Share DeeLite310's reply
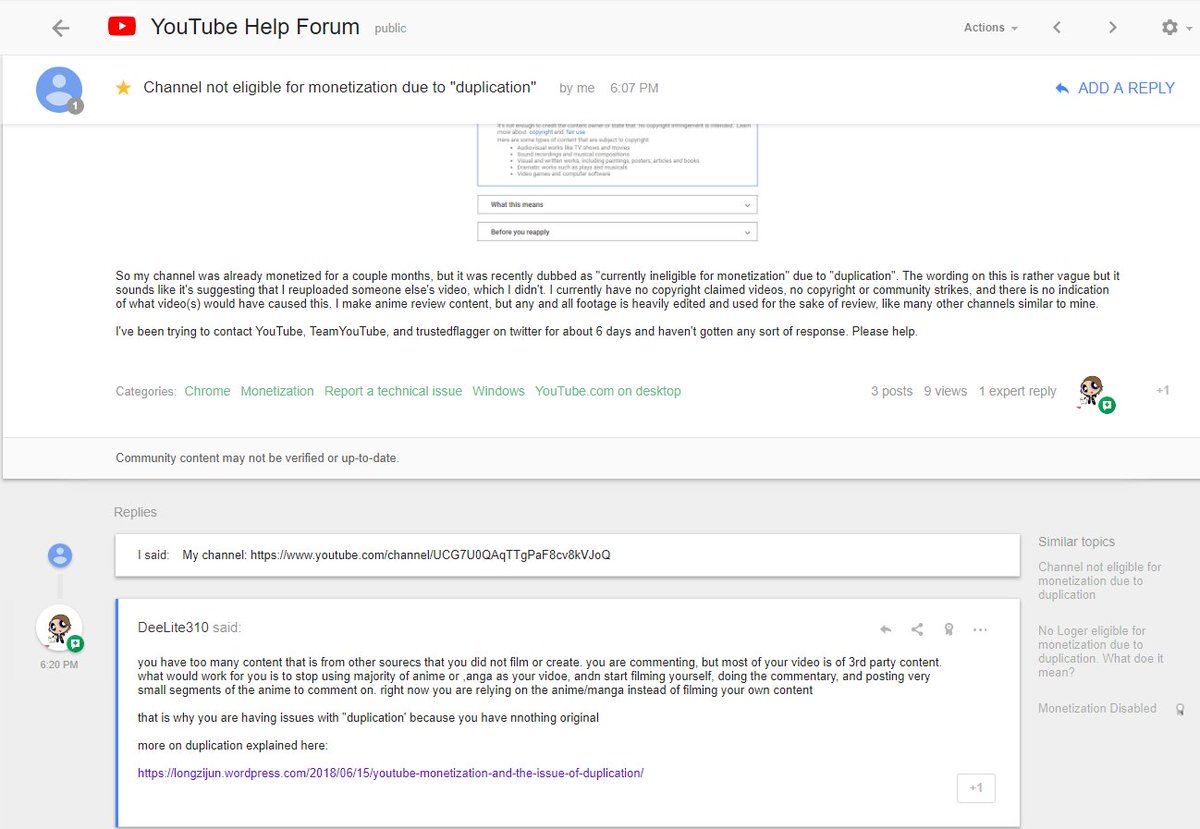Image resolution: width=1200 pixels, height=829 pixels. pos(917,630)
